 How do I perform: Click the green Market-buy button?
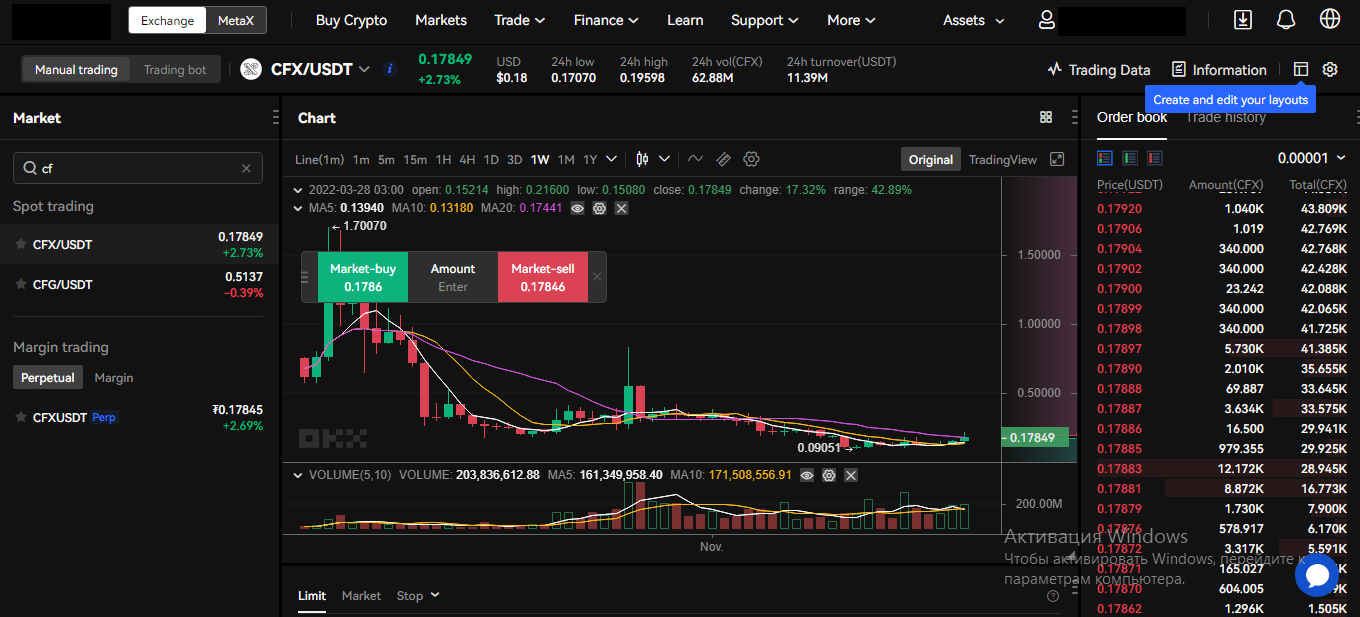coord(363,277)
